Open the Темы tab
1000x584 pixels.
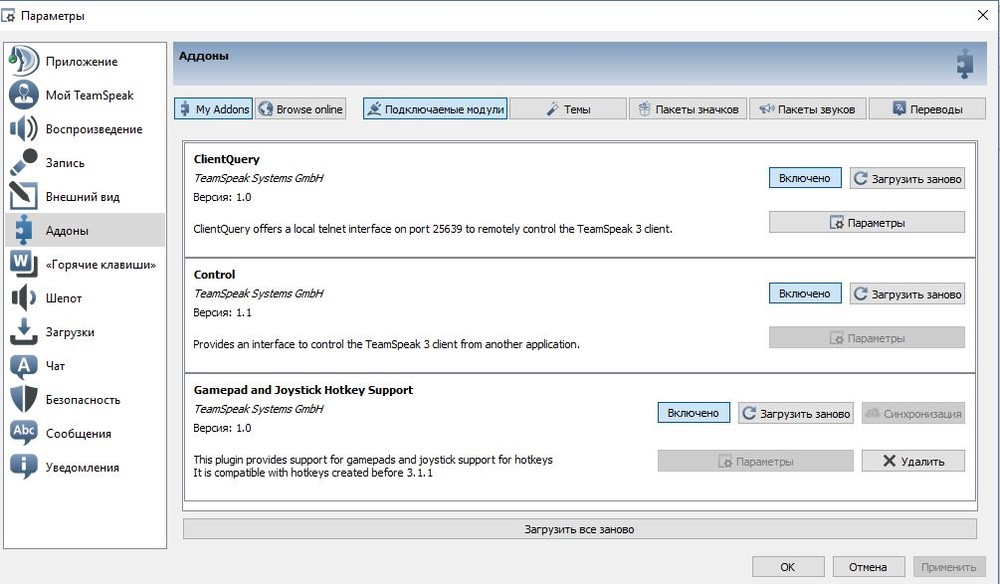pyautogui.click(x=568, y=109)
